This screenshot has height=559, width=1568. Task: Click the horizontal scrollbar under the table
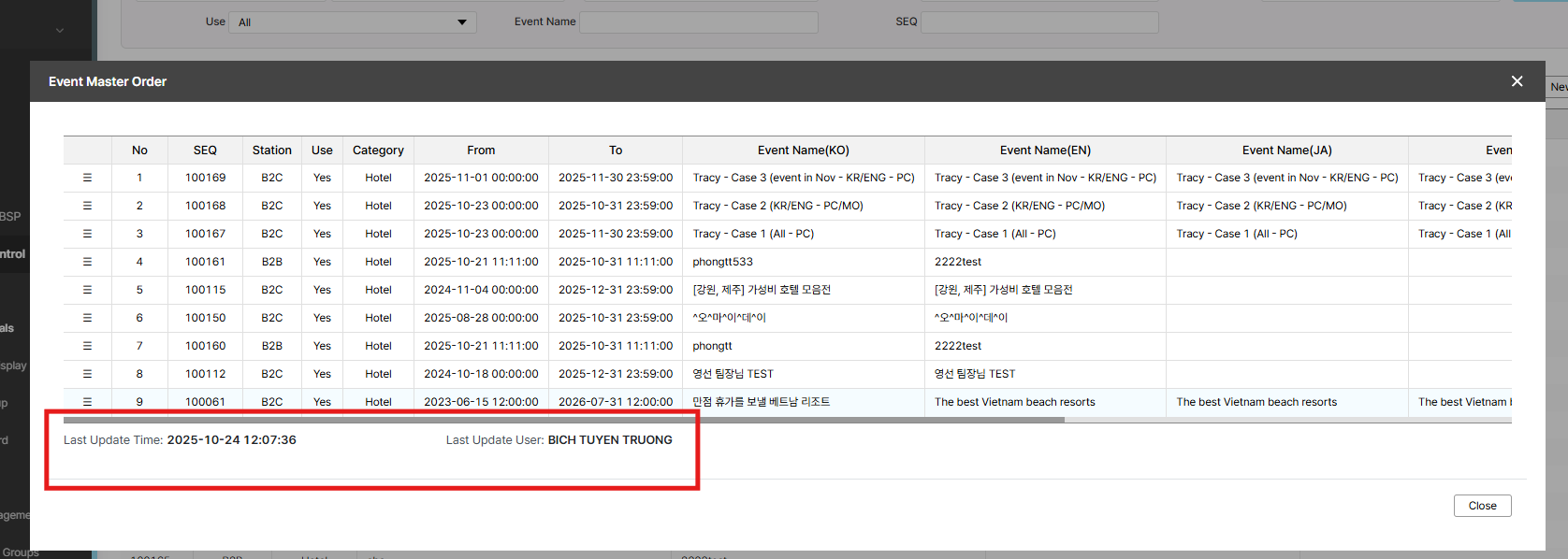tap(563, 420)
